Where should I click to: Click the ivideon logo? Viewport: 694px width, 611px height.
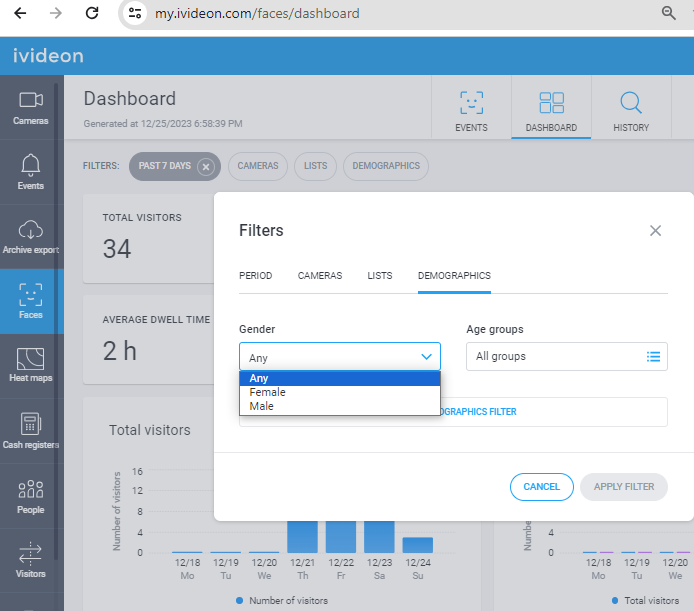click(x=48, y=56)
